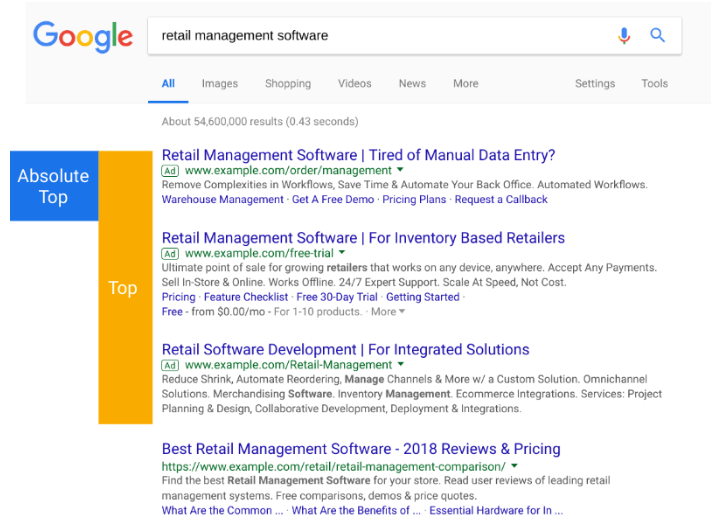Open ad 'For Inventory Based Retailers' title
This screenshot has height=528, width=723.
pos(363,238)
